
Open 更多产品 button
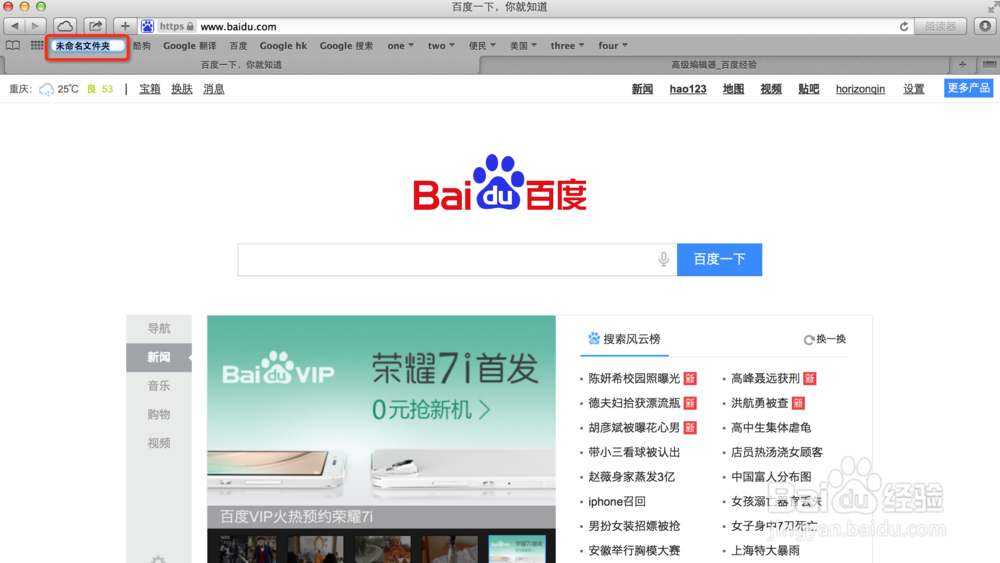click(968, 88)
